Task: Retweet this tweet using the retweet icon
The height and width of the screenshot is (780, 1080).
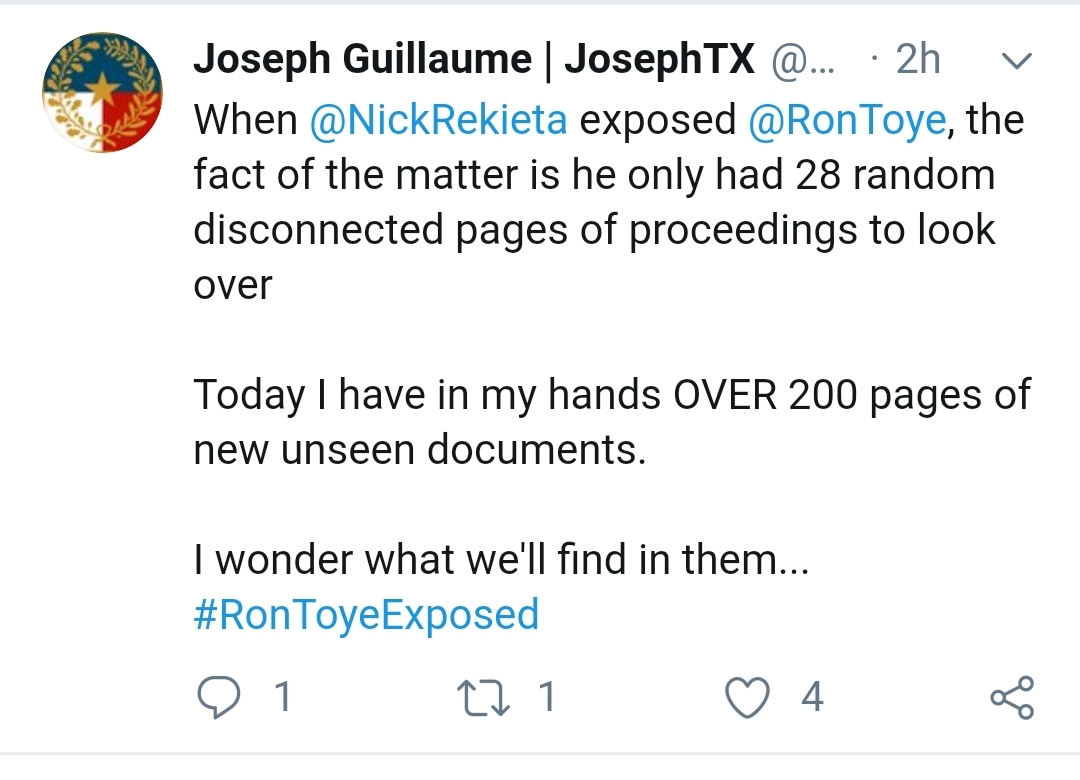Action: click(484, 697)
